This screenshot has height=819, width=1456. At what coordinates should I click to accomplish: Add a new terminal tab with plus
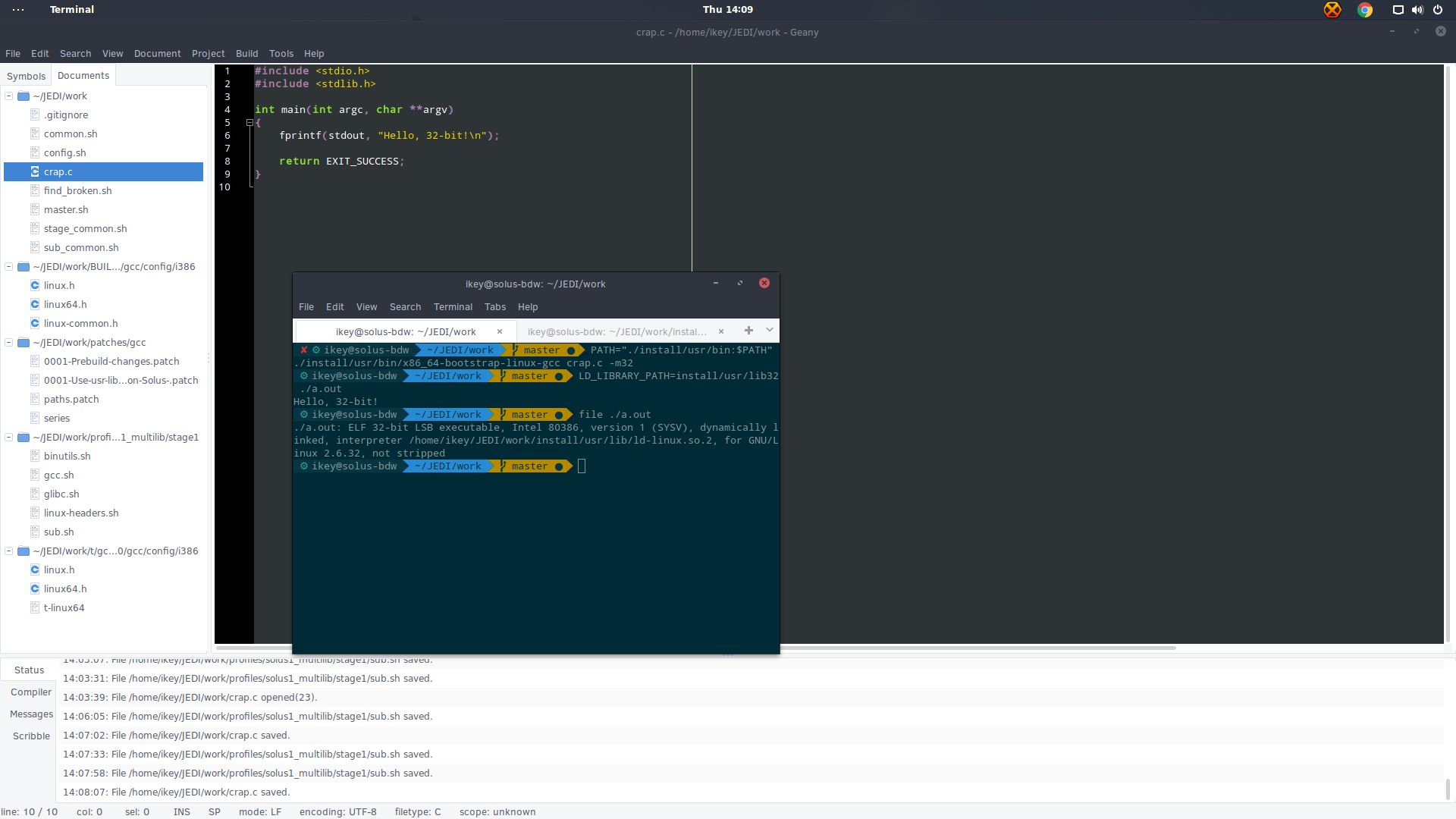coord(748,331)
